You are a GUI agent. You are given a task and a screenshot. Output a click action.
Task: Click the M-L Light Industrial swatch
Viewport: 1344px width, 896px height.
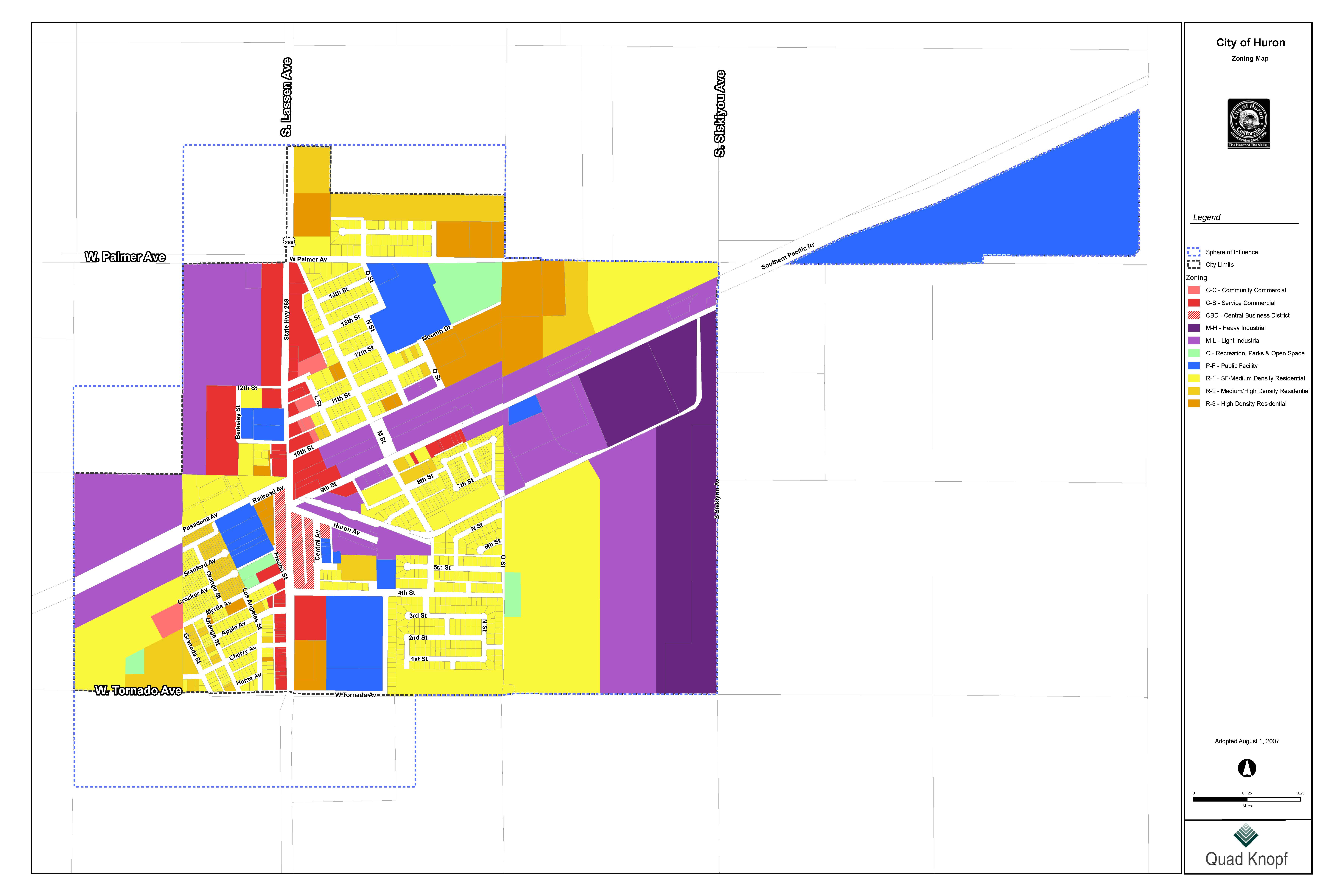[x=1194, y=340]
